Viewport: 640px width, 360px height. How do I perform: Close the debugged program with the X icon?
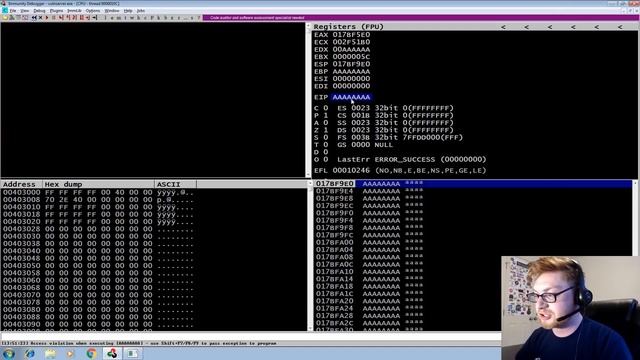tap(40, 18)
